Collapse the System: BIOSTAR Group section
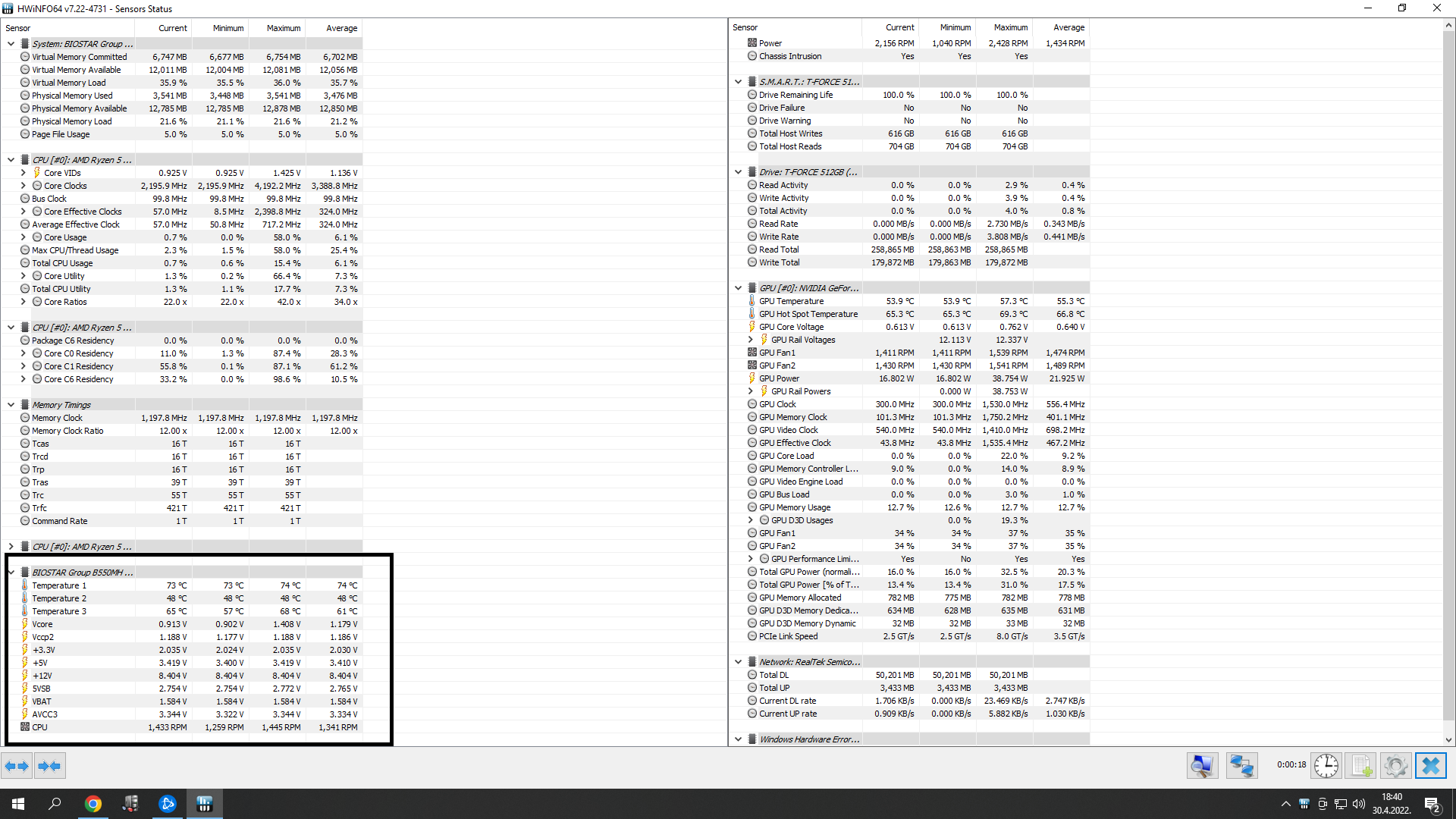 click(11, 44)
